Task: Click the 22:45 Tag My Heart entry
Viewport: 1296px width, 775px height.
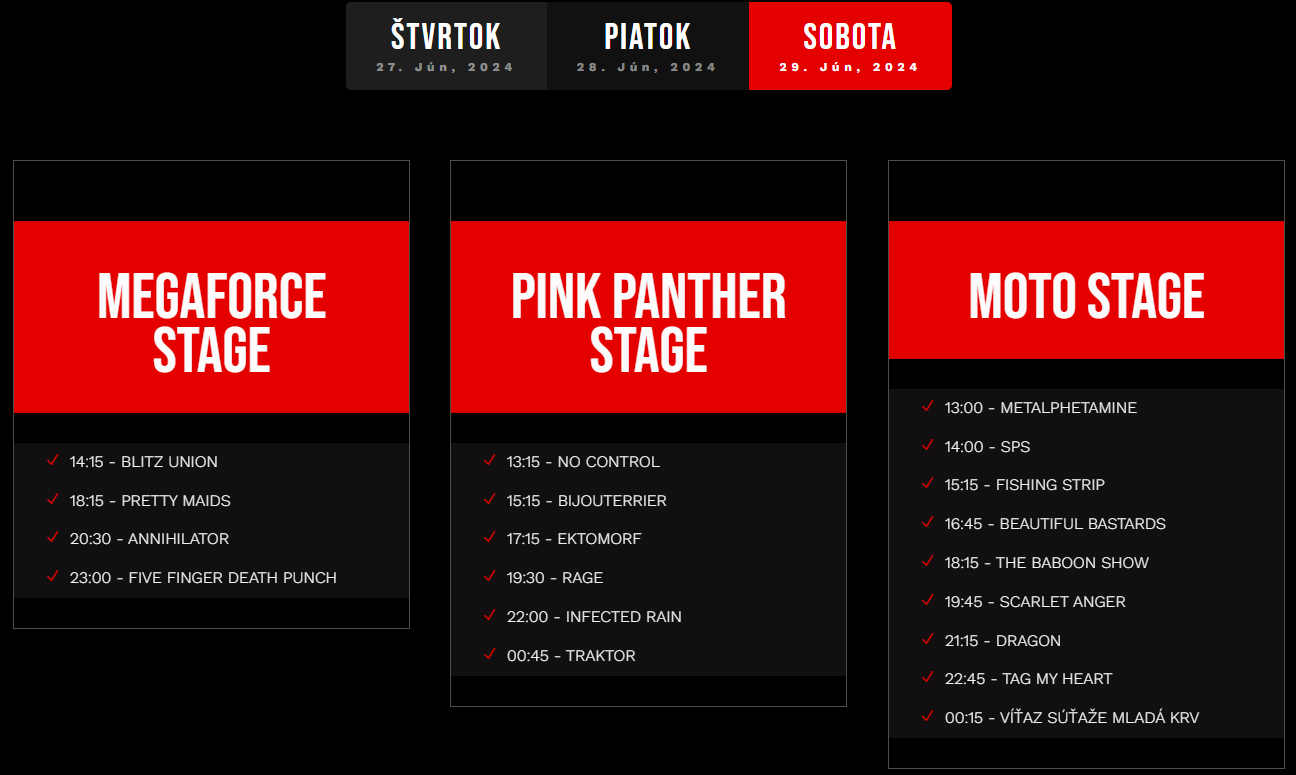Action: click(x=1028, y=679)
